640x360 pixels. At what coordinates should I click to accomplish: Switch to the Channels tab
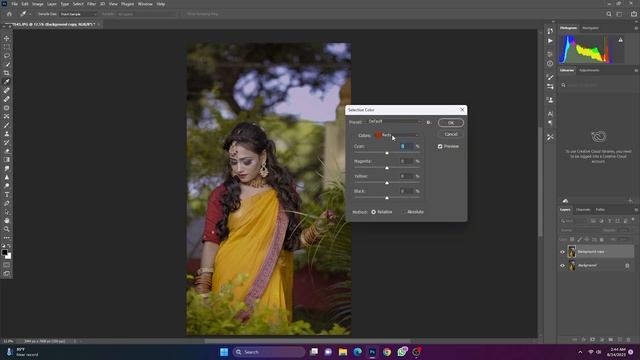point(583,210)
